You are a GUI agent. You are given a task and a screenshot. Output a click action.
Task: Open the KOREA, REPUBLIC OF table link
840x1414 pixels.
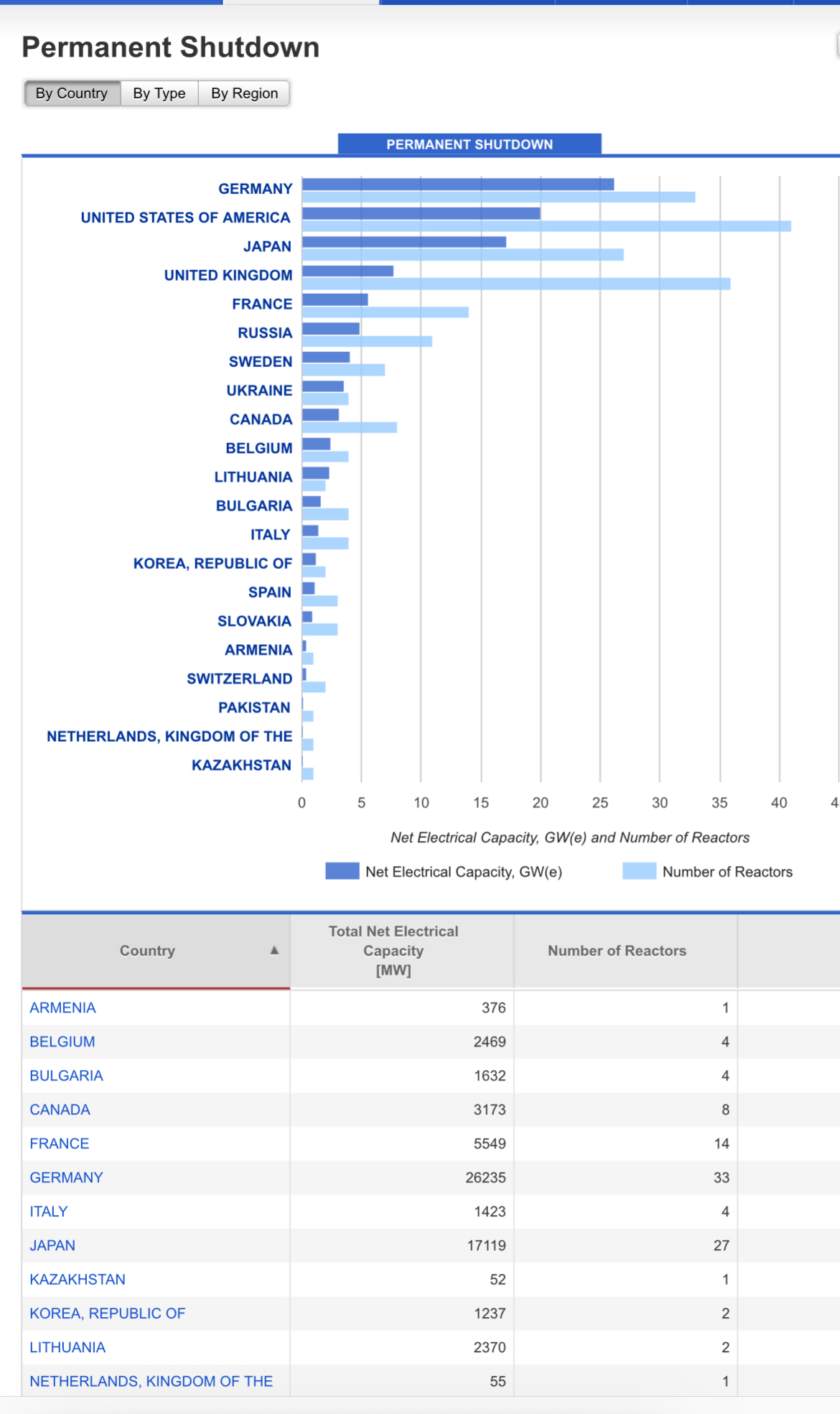pyautogui.click(x=108, y=1313)
